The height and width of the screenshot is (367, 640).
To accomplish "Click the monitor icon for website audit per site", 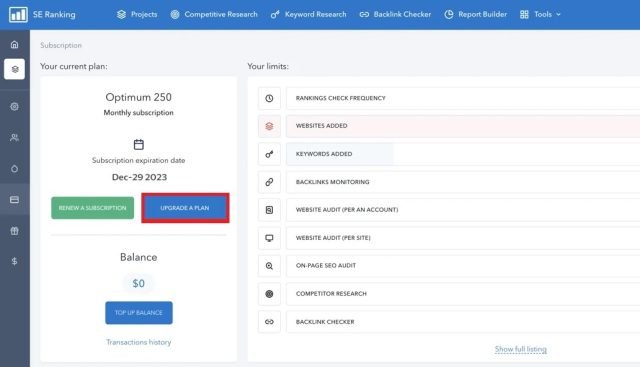I will [269, 238].
